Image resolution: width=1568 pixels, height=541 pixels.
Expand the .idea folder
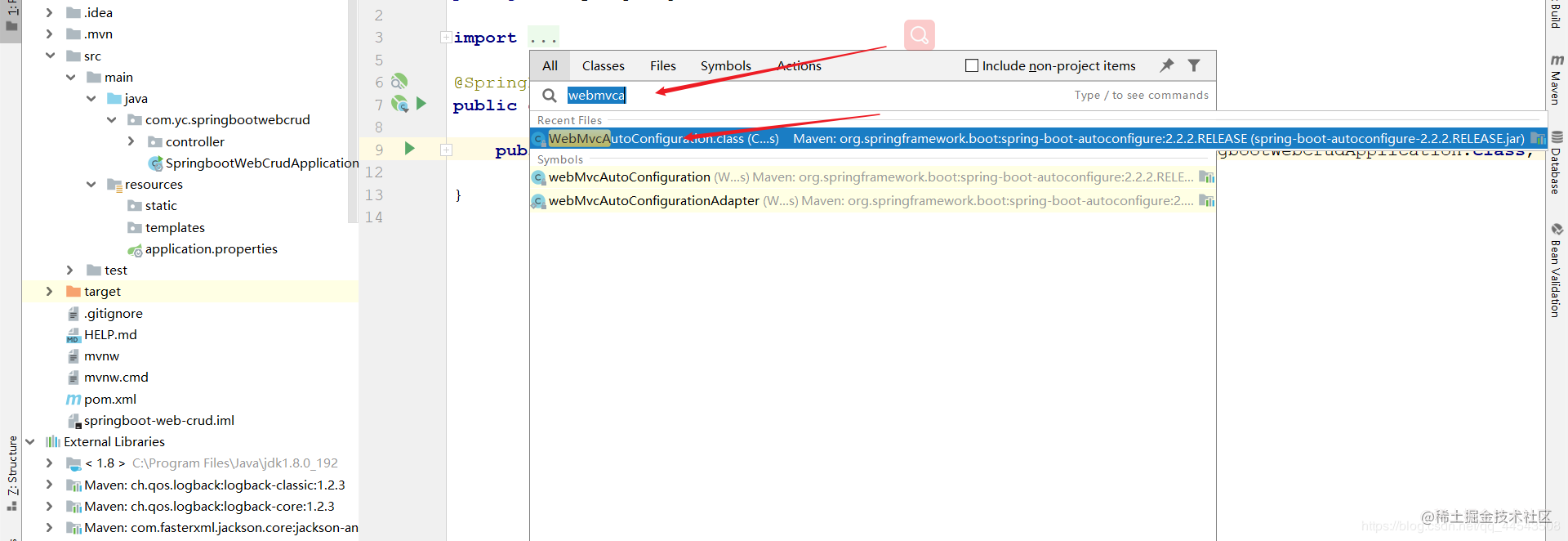click(49, 12)
